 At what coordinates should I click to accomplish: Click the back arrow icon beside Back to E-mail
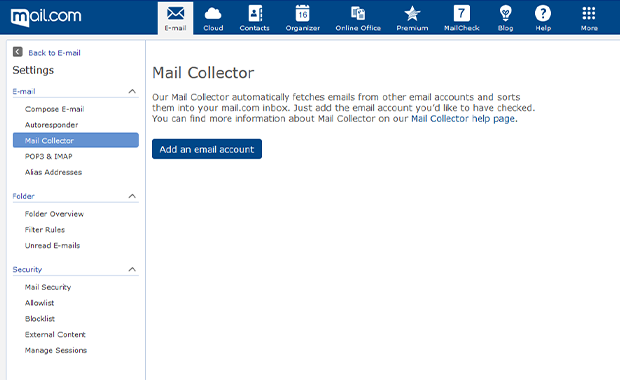coord(18,52)
